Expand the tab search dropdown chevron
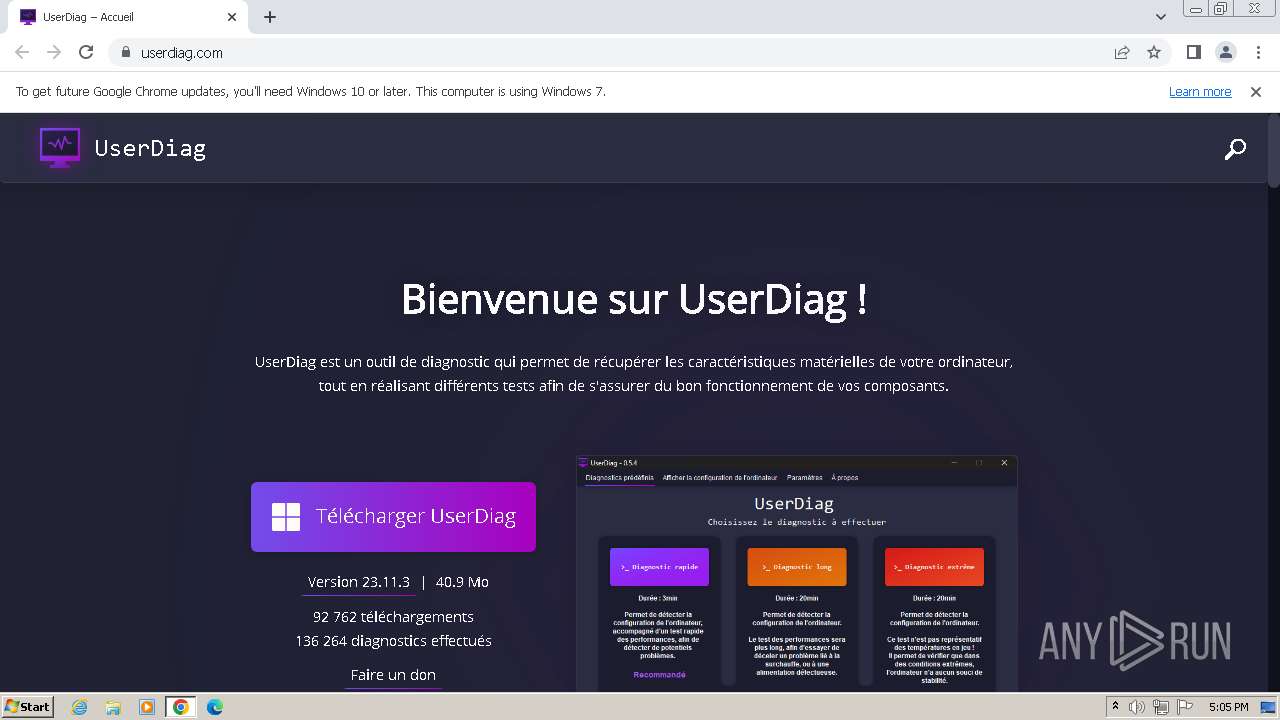The width and height of the screenshot is (1280, 720). (x=1160, y=17)
